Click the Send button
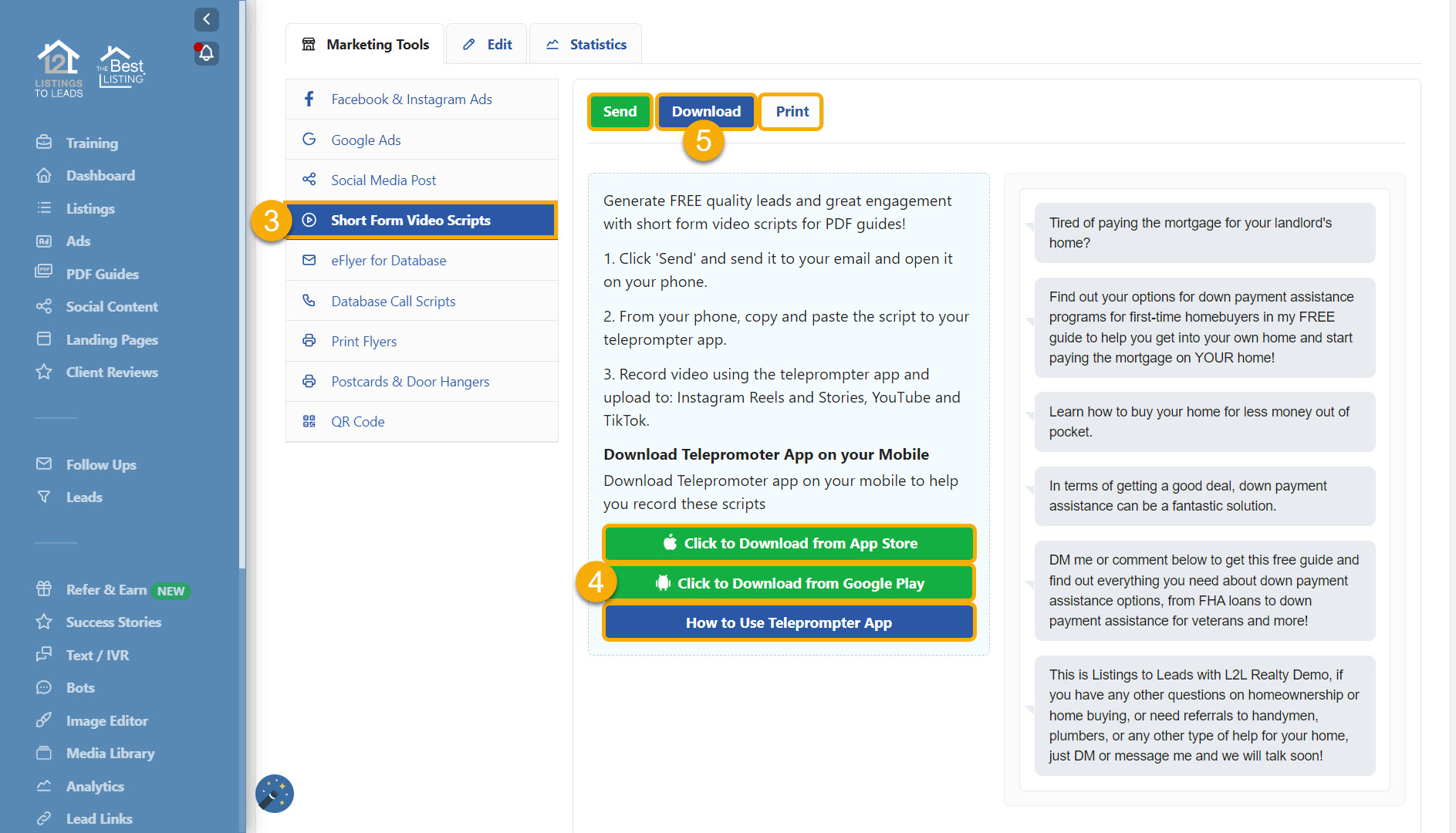This screenshot has width=1456, height=833. 620,111
